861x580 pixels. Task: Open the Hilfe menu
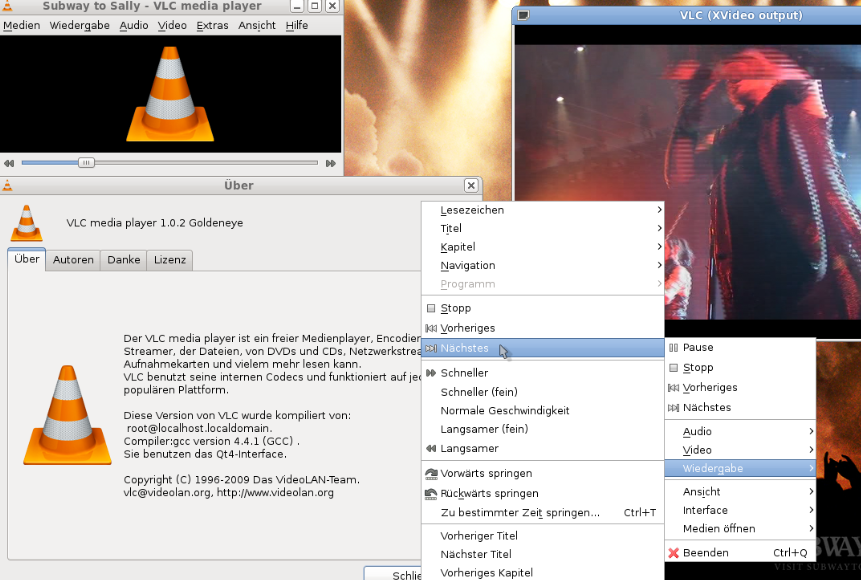point(297,25)
